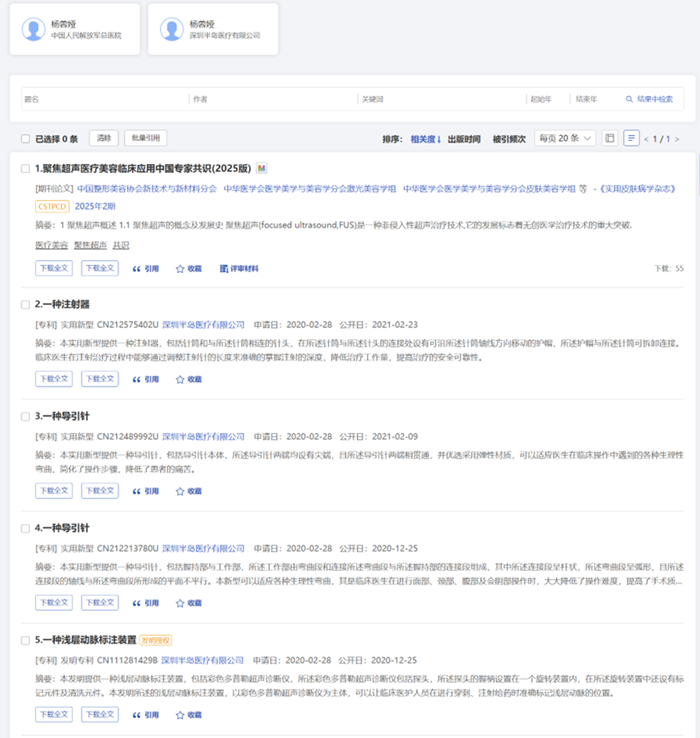Focus the 作者 search field
Screen dimensions: 700x738
(x=274, y=99)
